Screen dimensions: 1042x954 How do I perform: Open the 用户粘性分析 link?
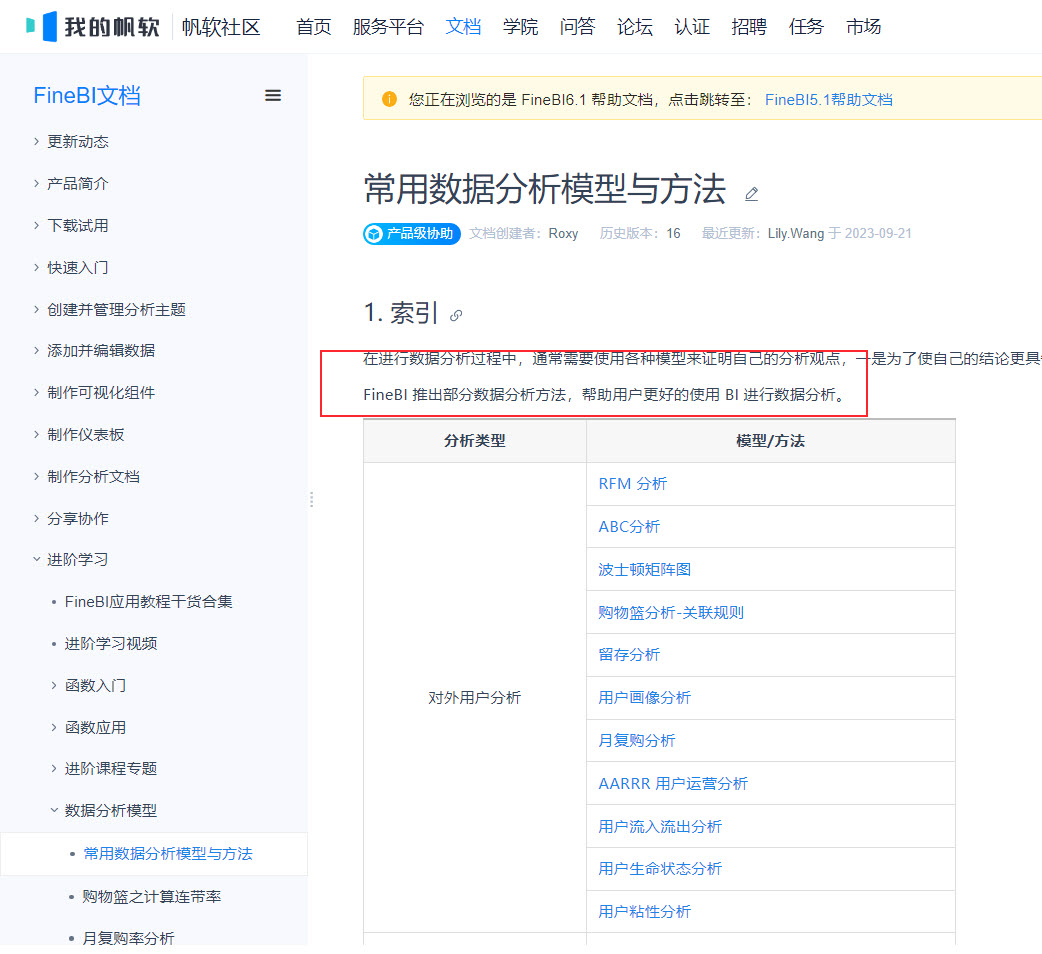[644, 911]
